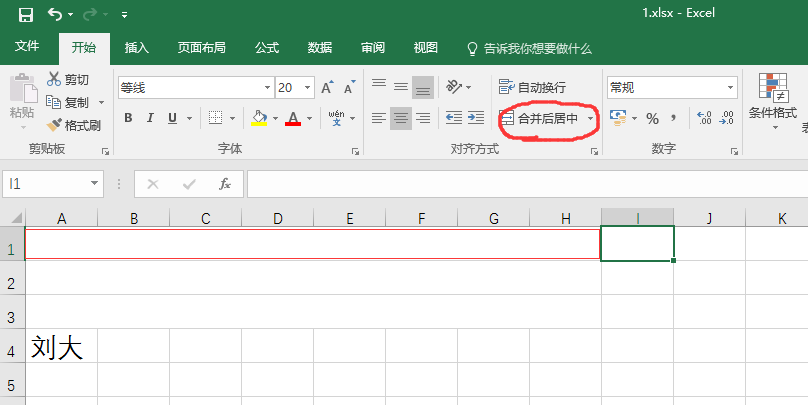
Task: Apply the yellow fill color bucket
Action: coord(259,118)
